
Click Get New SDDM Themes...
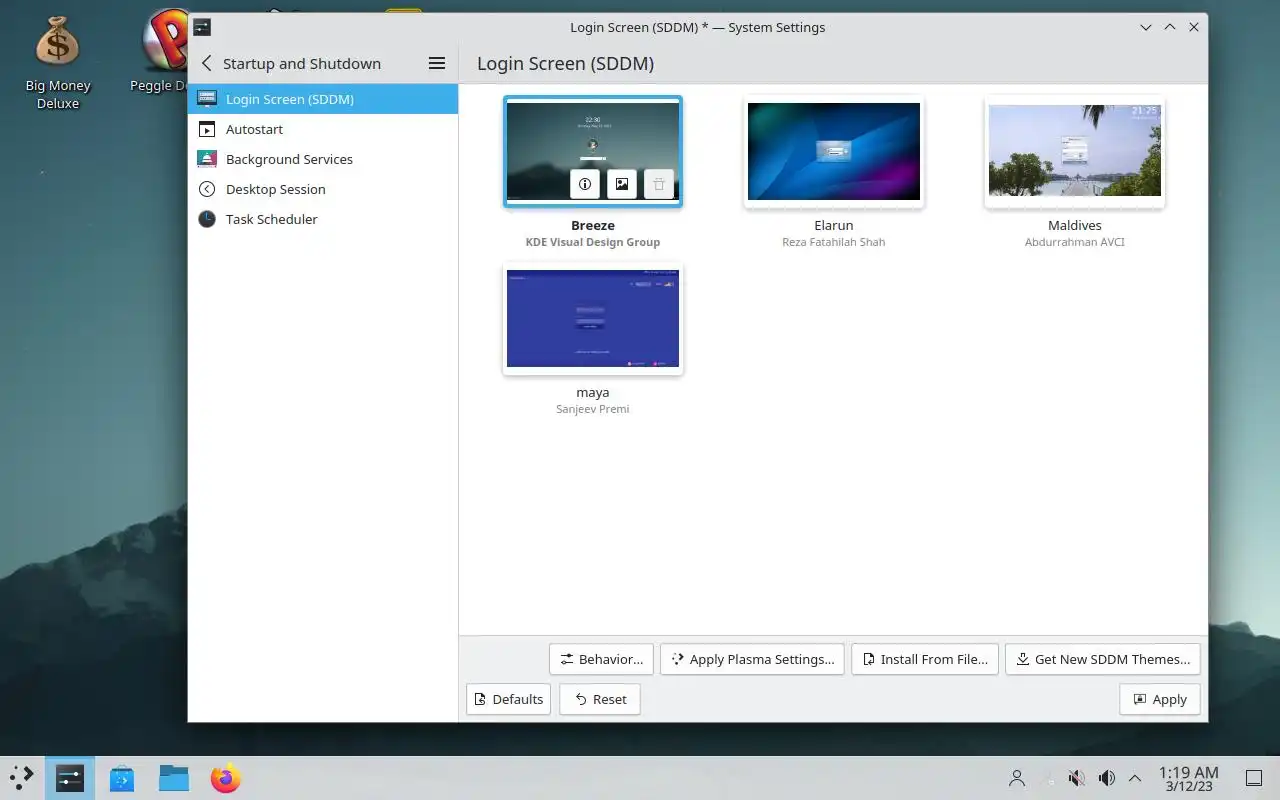(x=1103, y=659)
